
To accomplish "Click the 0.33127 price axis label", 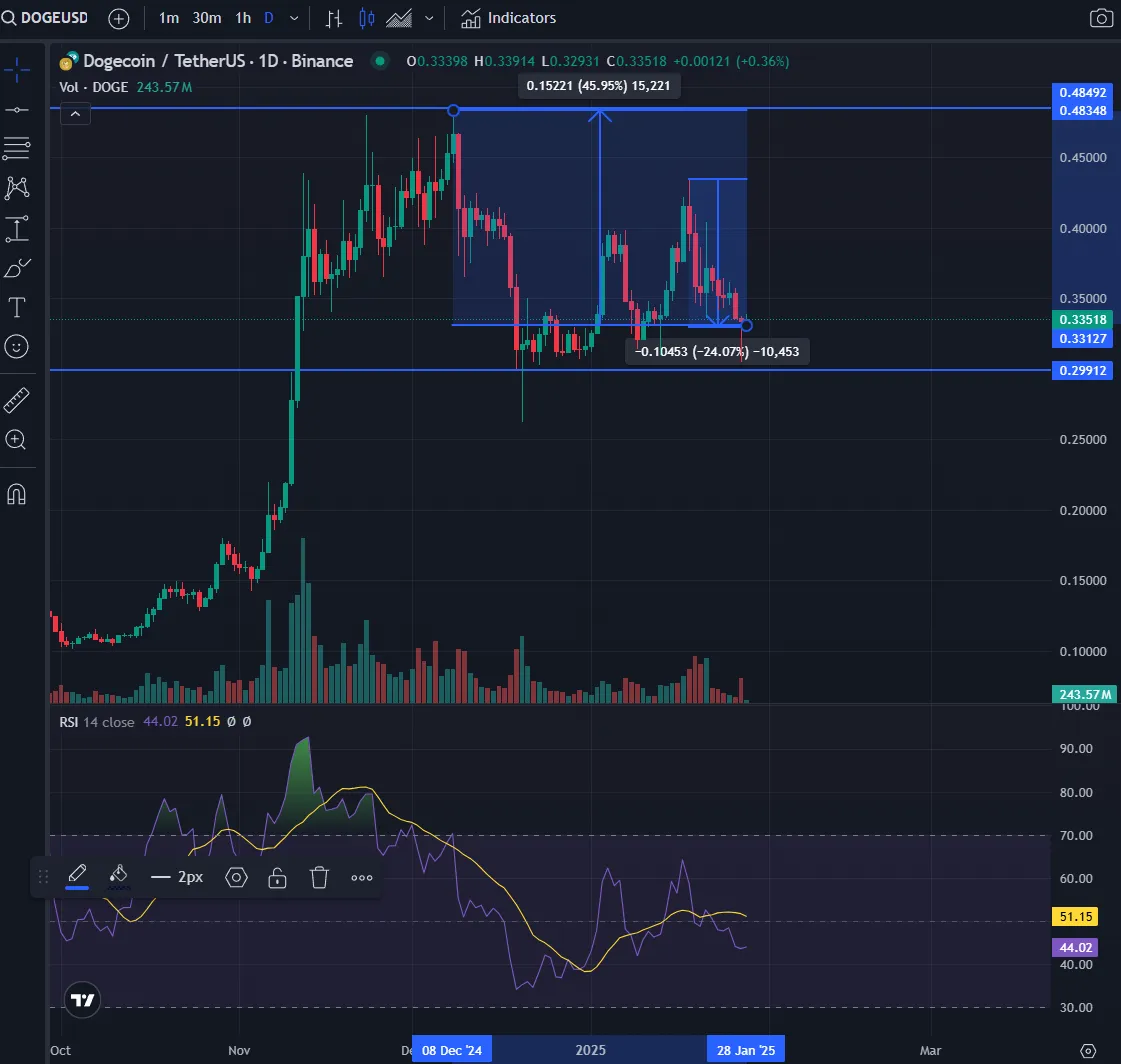I will 1082,338.
